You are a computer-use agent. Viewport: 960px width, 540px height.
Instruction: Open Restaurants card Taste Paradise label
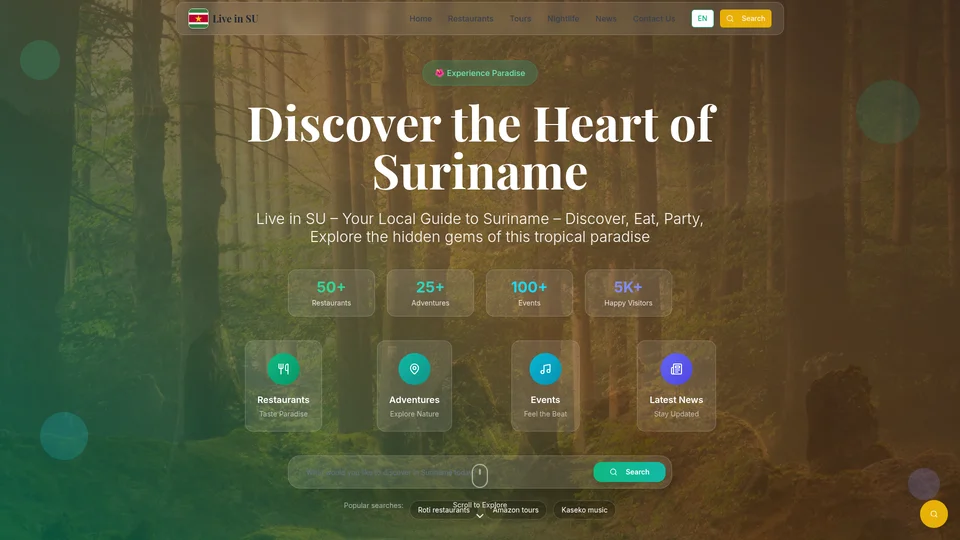pos(283,414)
